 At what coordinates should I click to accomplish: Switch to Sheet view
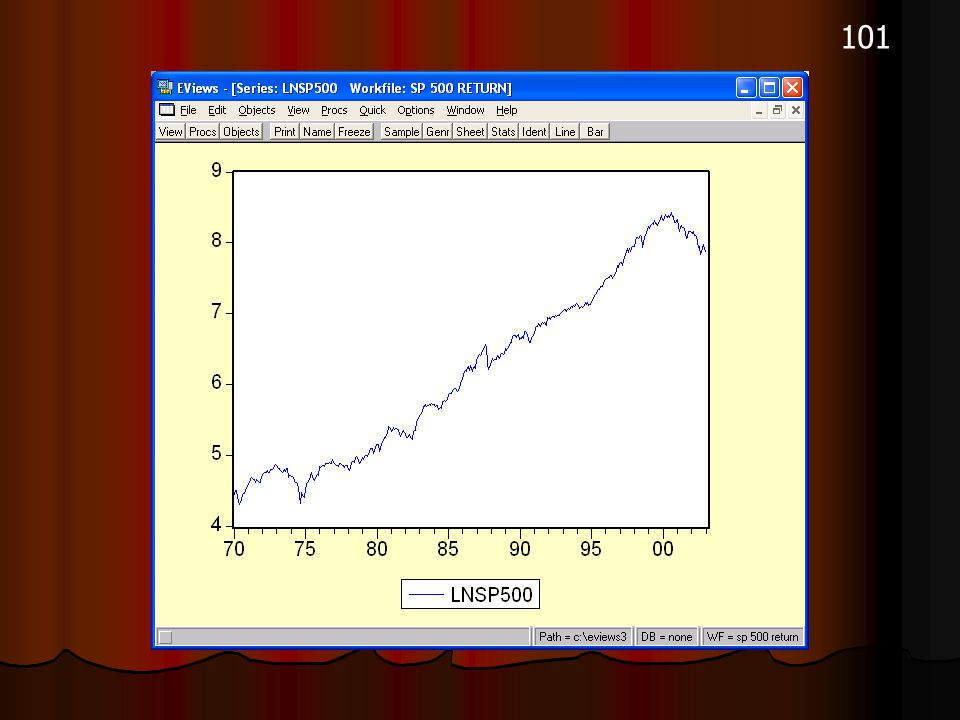coord(470,132)
